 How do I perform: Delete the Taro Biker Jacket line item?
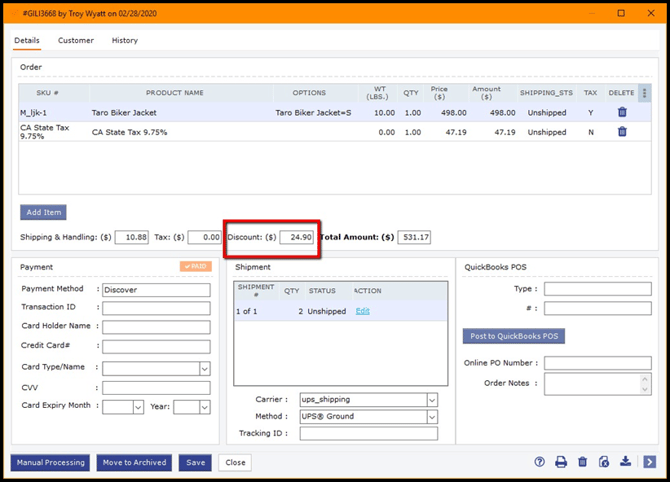622,113
